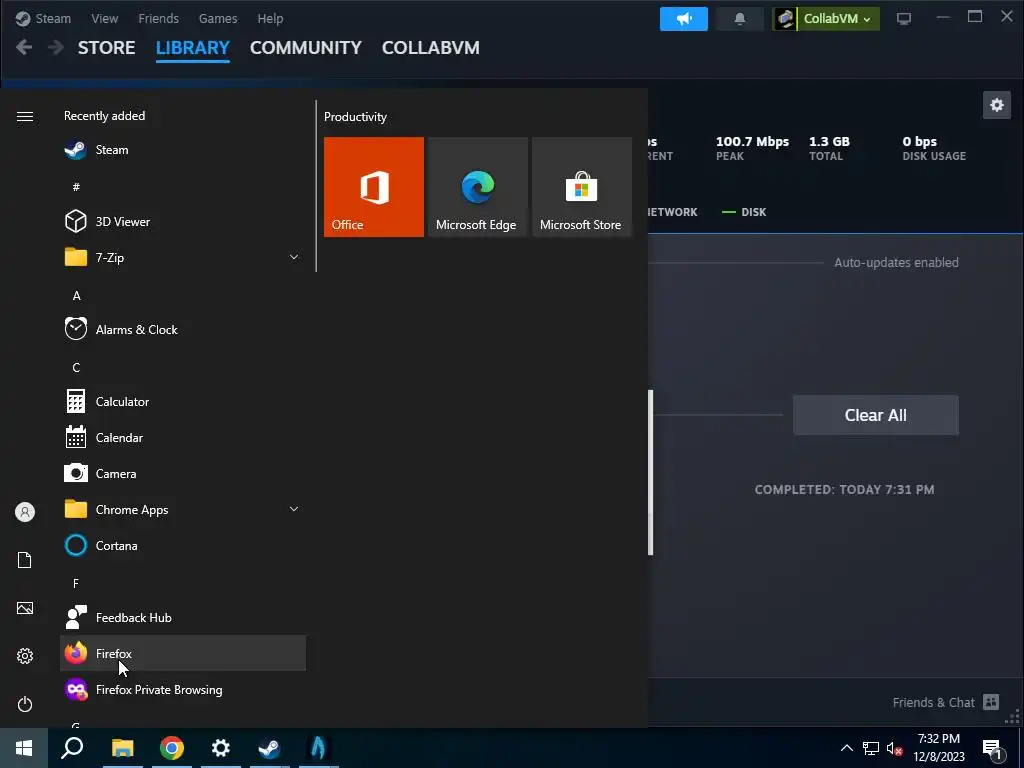
Task: Open Settings gear in Start sidebar
Action: click(x=25, y=656)
